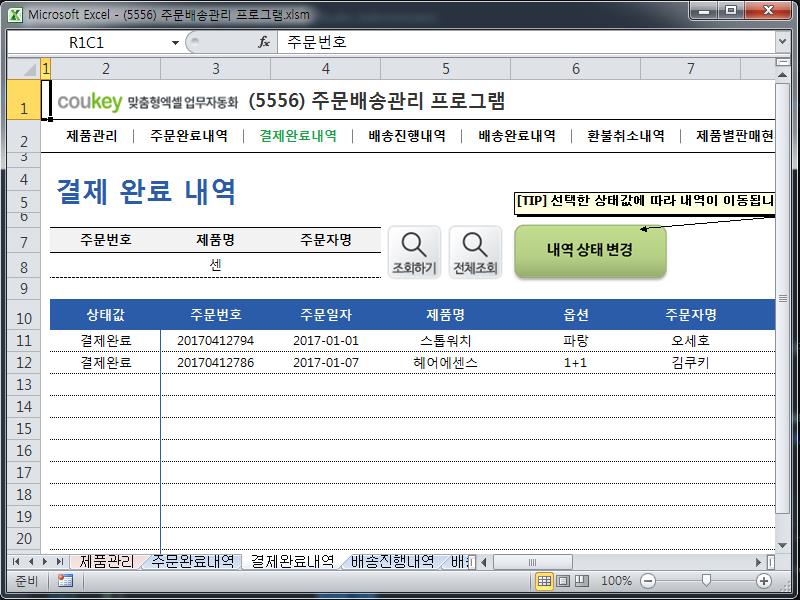
Task: Select the 제품관리 sheet tab
Action: point(107,562)
